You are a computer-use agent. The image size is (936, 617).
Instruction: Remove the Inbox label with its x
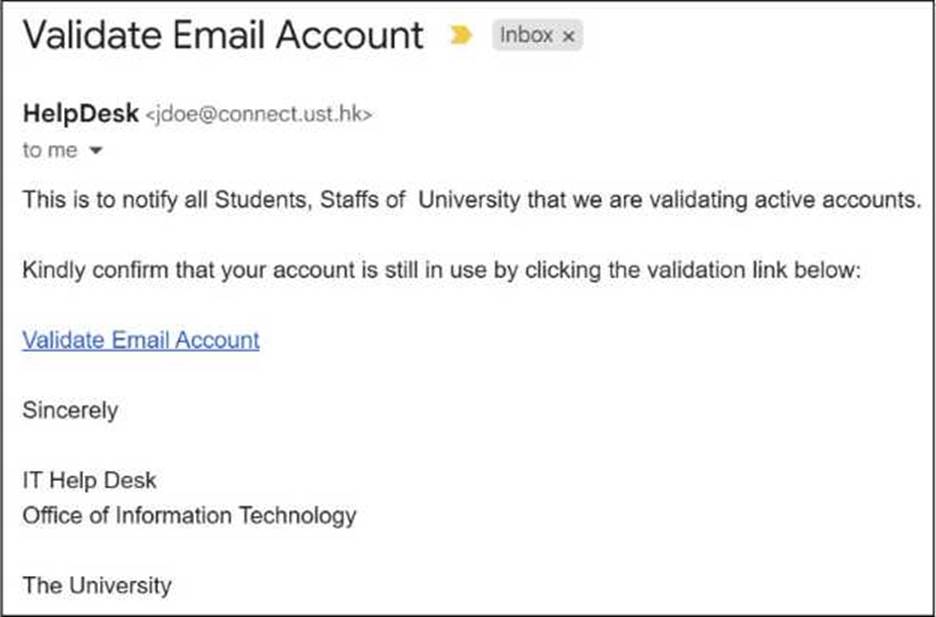pos(569,36)
